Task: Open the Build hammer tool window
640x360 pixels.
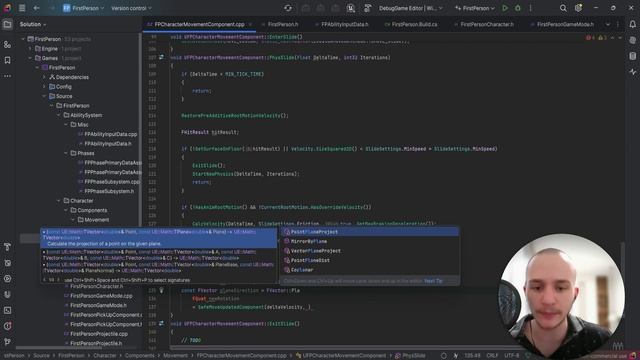Action: [x=7, y=247]
